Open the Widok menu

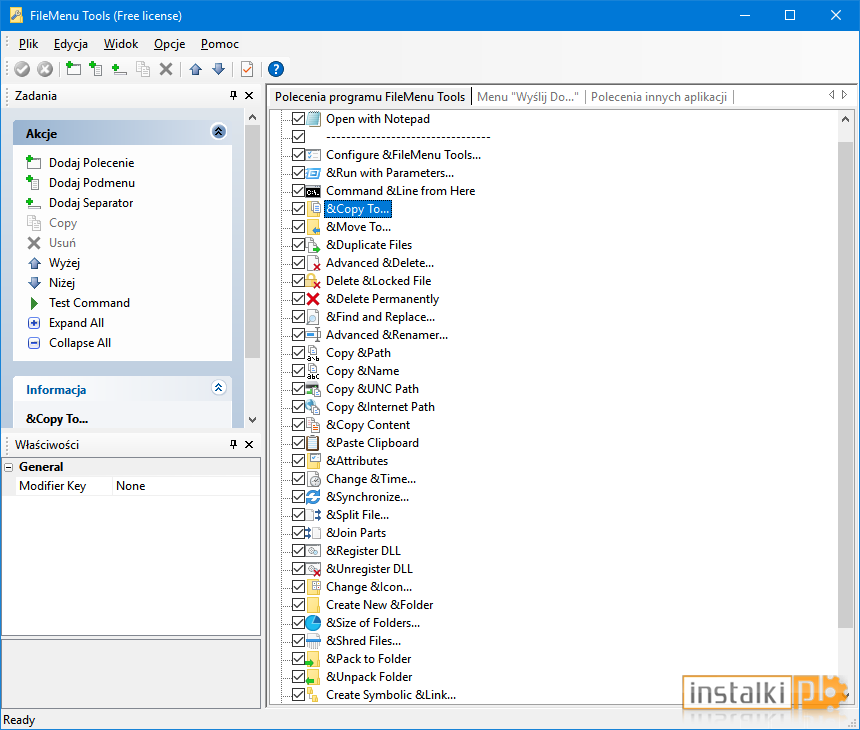[121, 44]
